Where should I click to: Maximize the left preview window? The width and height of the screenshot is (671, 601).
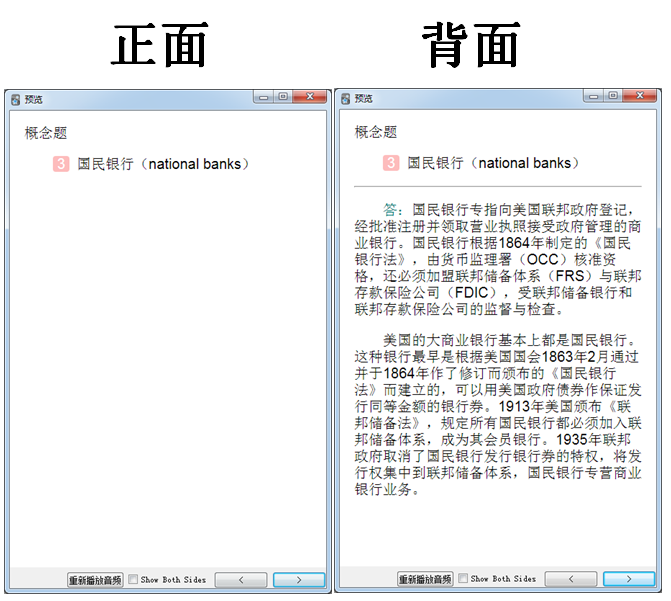[283, 97]
